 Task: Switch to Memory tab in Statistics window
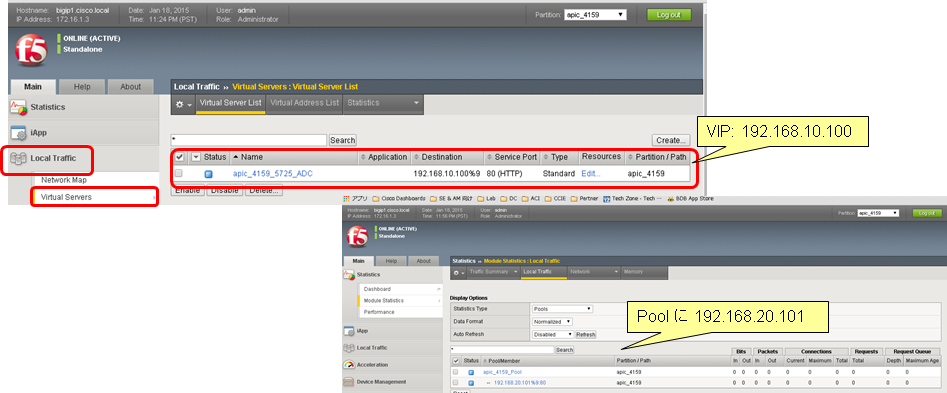[x=633, y=272]
